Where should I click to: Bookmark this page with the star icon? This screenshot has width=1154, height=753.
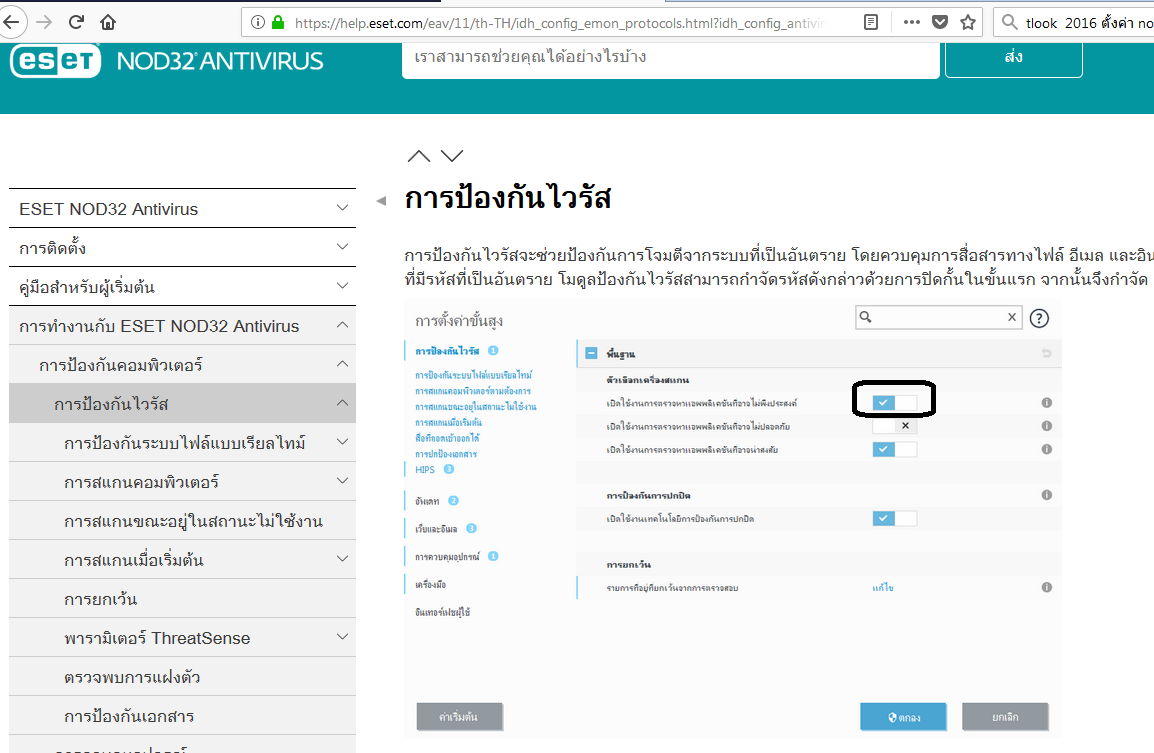tap(968, 22)
